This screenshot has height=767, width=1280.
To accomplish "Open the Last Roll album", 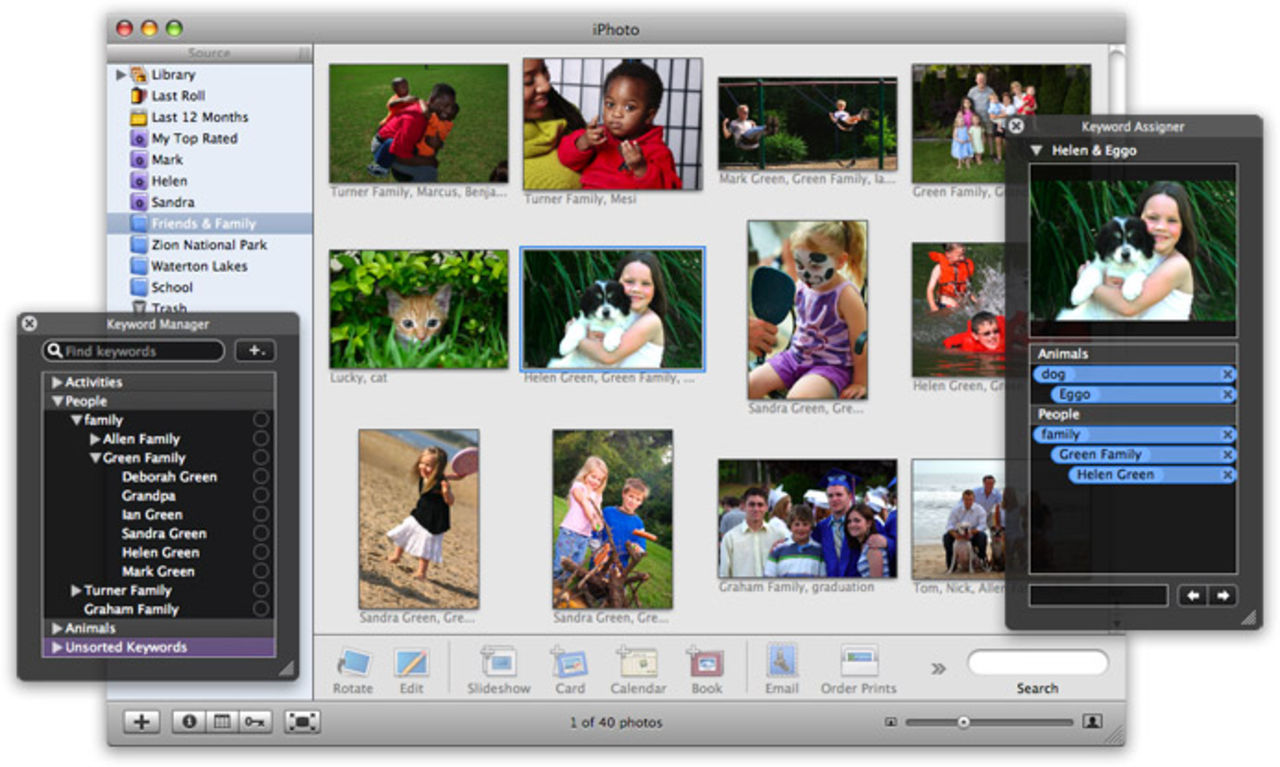I will point(170,96).
